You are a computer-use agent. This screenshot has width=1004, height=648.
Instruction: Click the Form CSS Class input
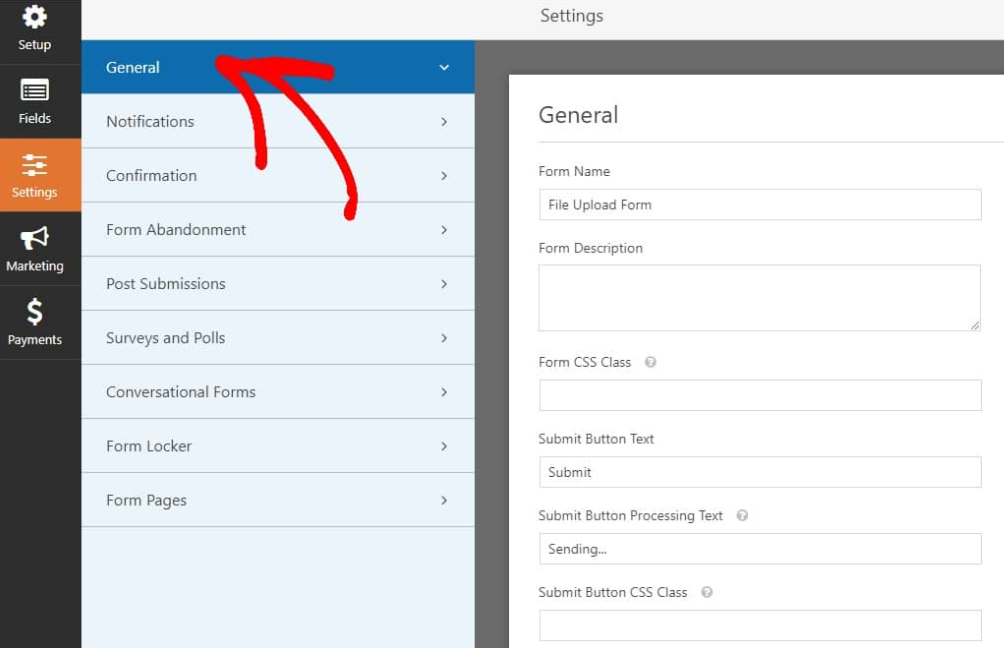(x=760, y=396)
